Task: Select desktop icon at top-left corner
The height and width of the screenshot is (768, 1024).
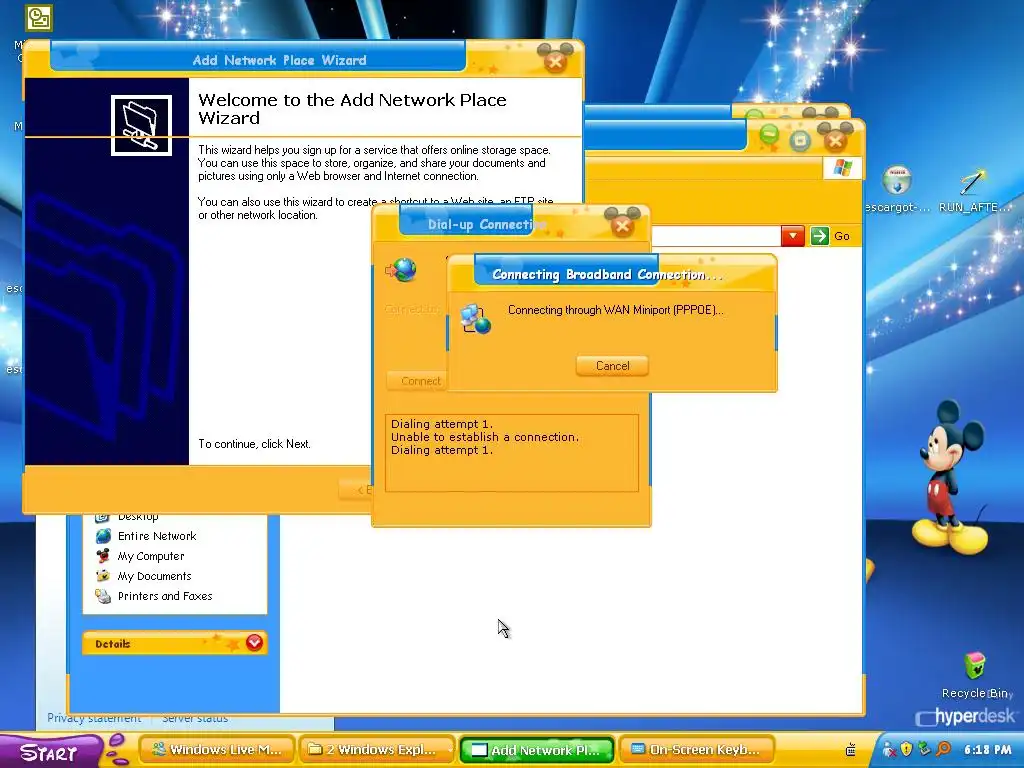Action: pos(39,18)
